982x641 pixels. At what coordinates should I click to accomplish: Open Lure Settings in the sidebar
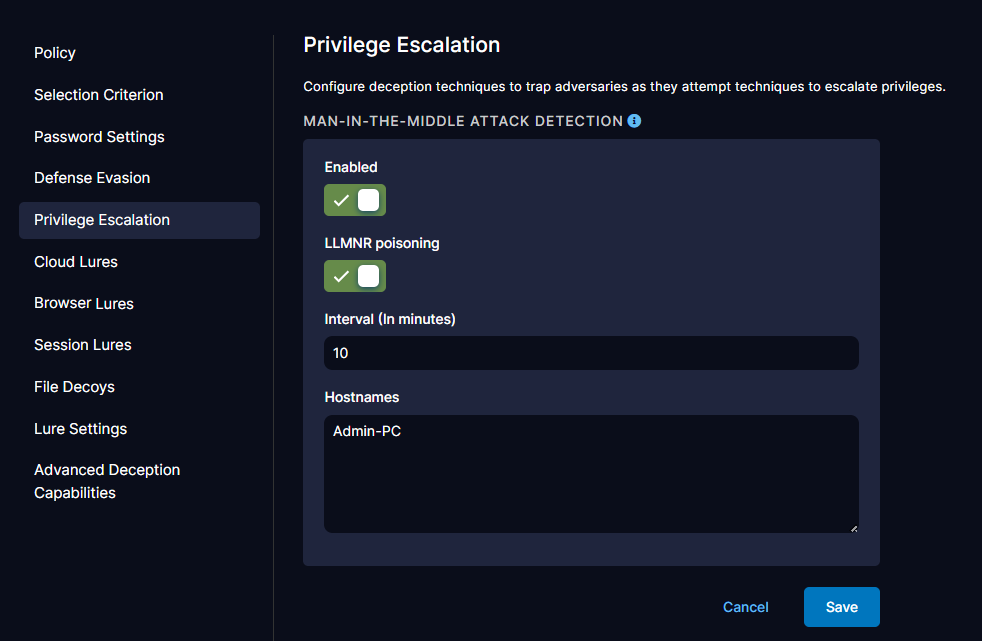tap(81, 429)
